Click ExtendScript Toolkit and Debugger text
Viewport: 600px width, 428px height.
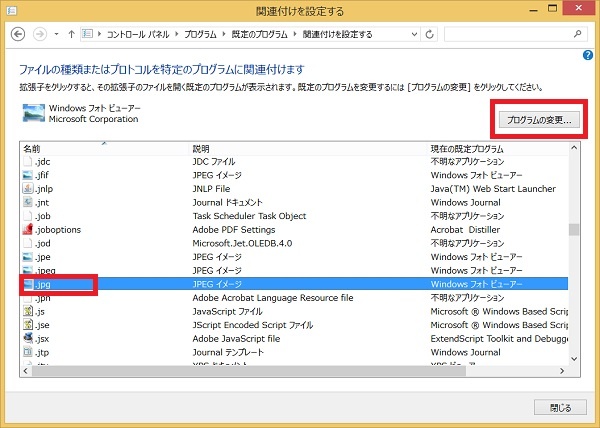coord(499,339)
